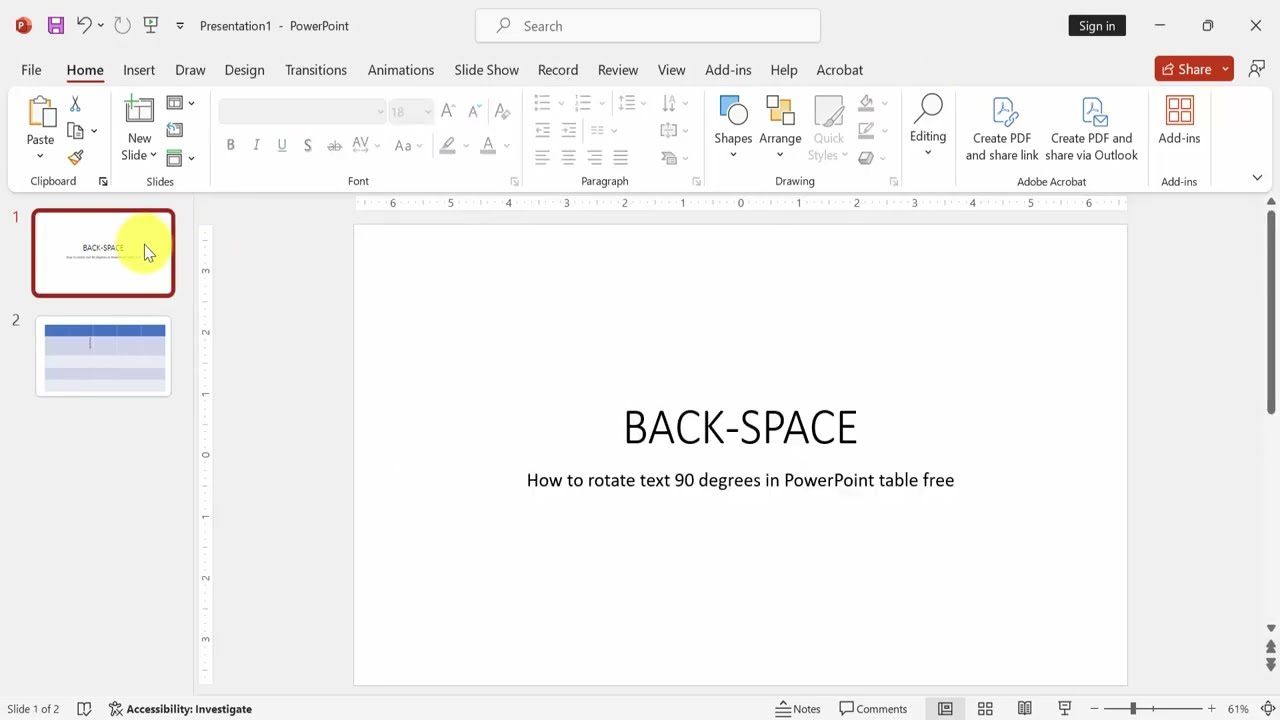The height and width of the screenshot is (720, 1280).
Task: Start presentation from beginning icon in title bar
Action: coord(150,25)
